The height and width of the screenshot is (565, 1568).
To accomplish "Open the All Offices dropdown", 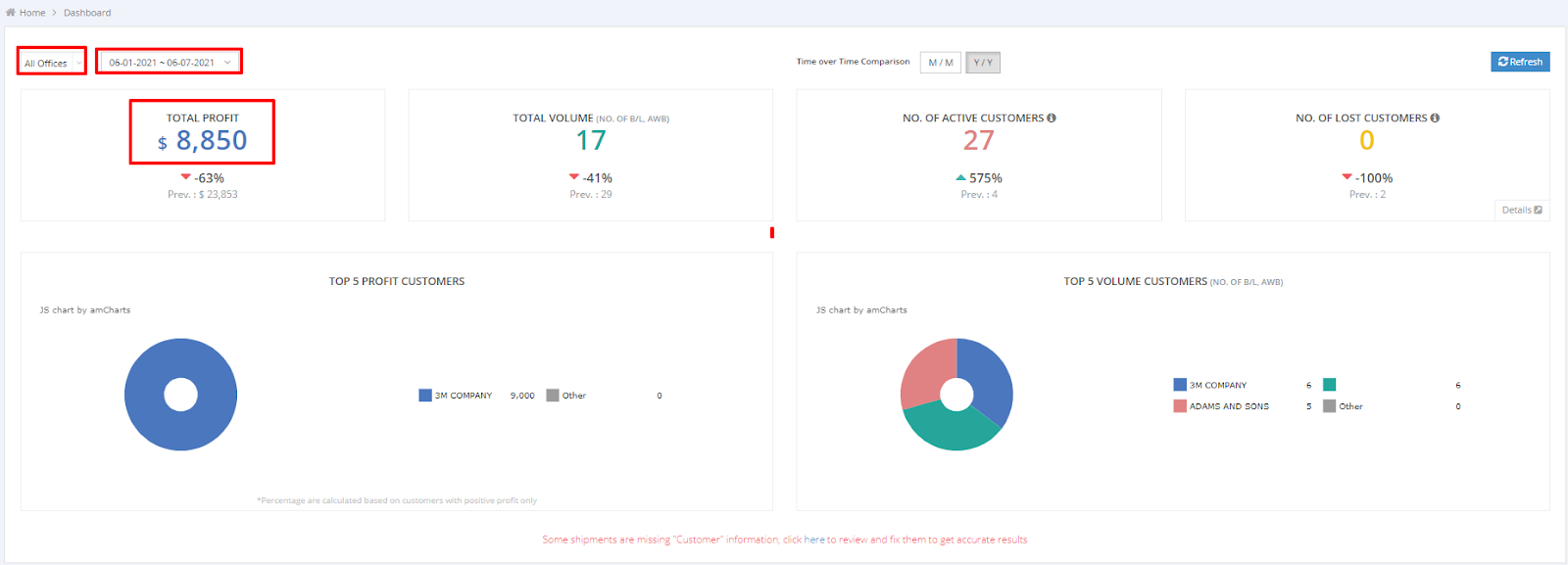I will coord(52,63).
